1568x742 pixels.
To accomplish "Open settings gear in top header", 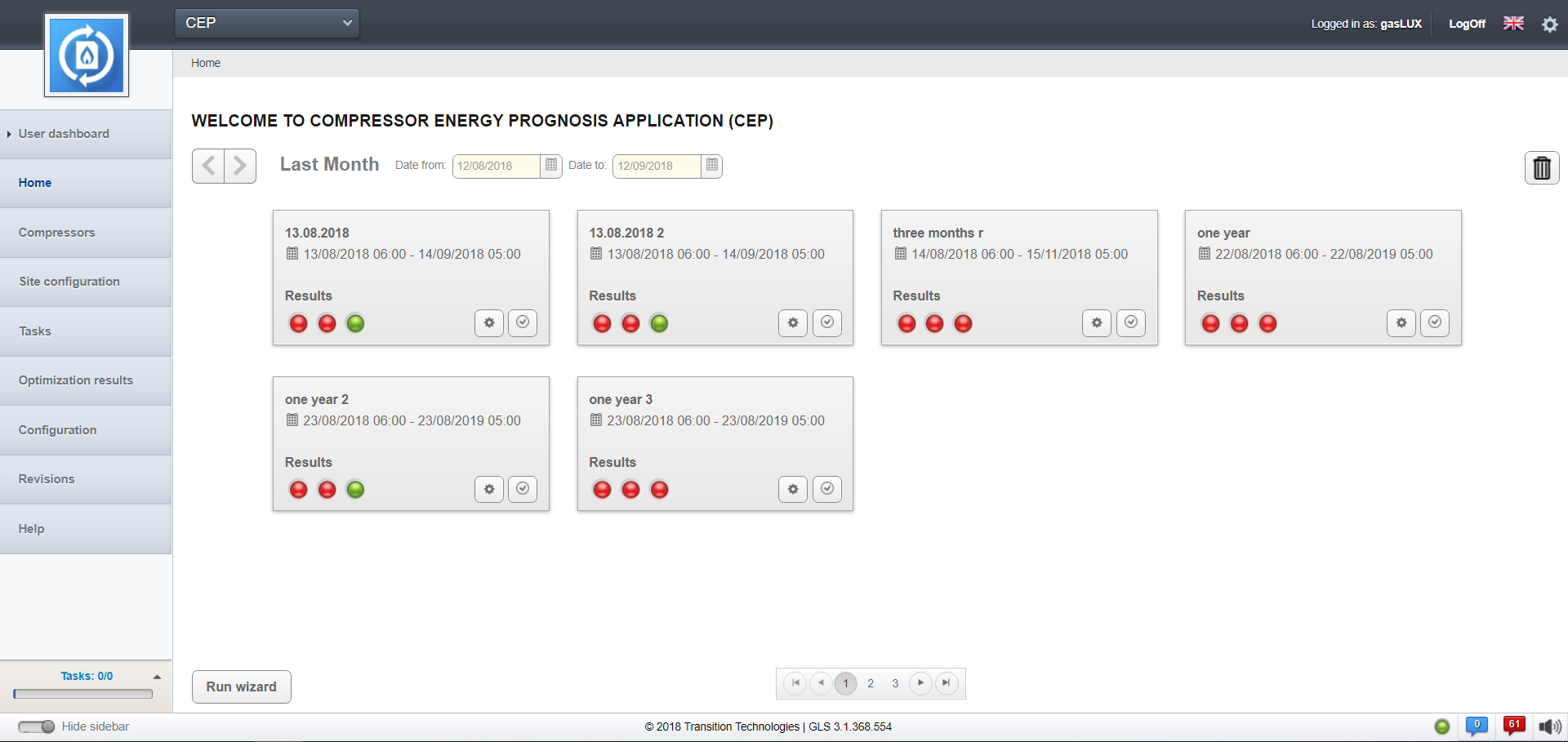I will click(1549, 24).
